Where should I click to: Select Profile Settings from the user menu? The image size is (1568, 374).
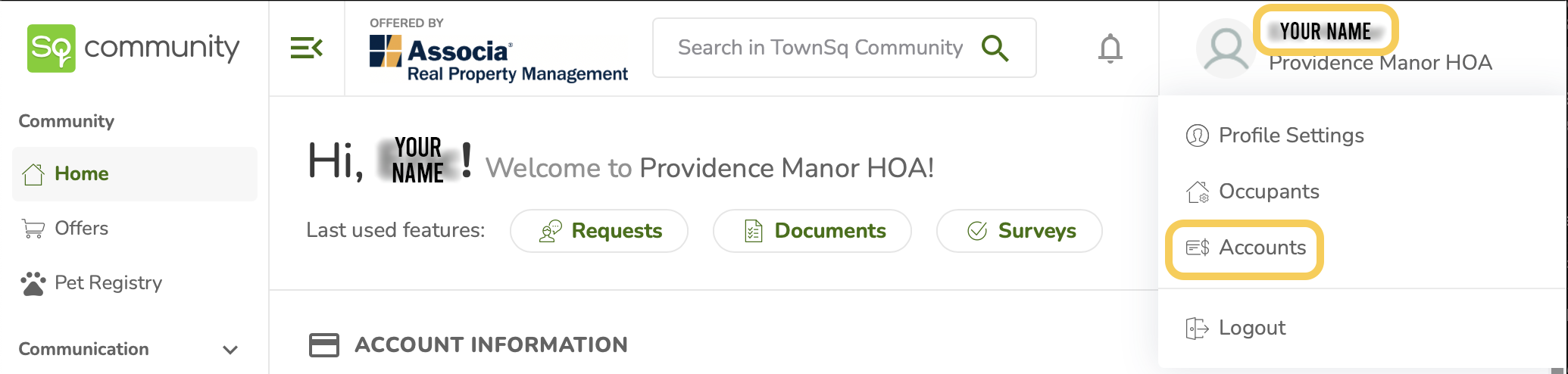[1290, 136]
